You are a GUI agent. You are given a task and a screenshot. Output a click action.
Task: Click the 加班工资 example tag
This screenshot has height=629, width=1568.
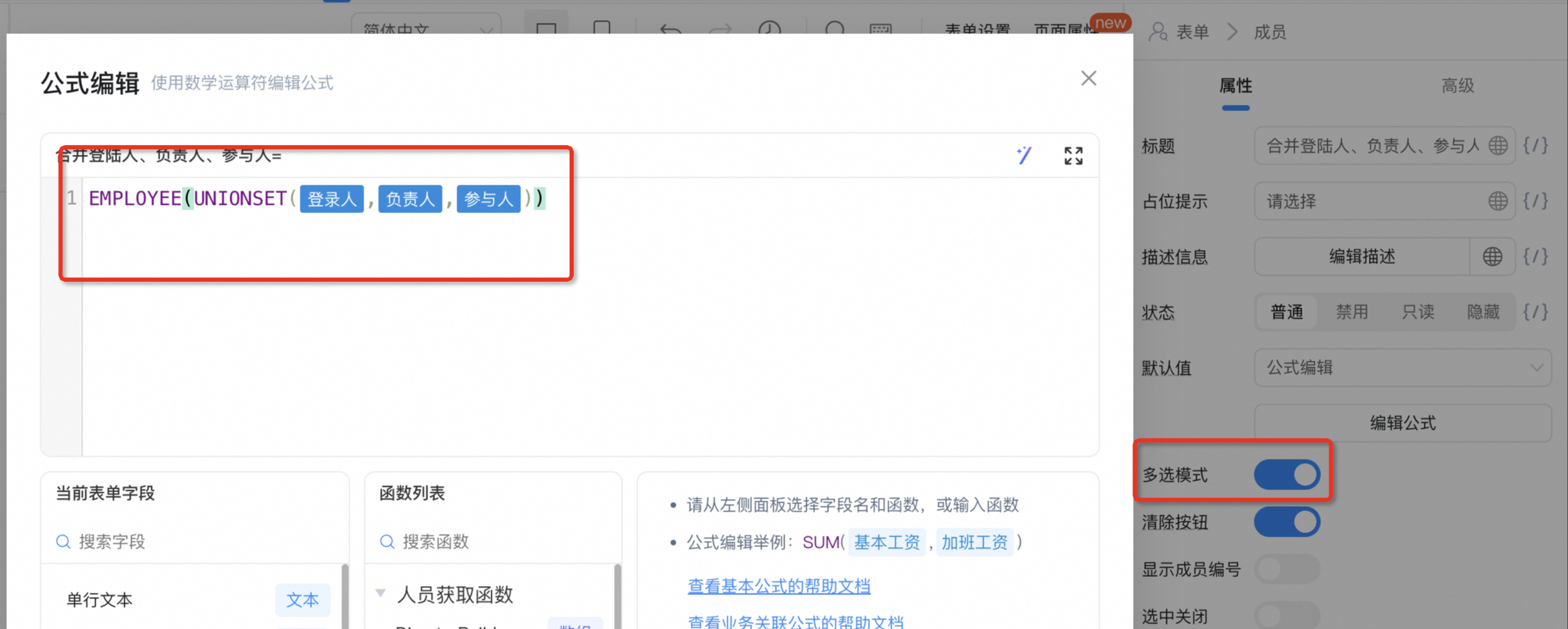click(x=974, y=542)
